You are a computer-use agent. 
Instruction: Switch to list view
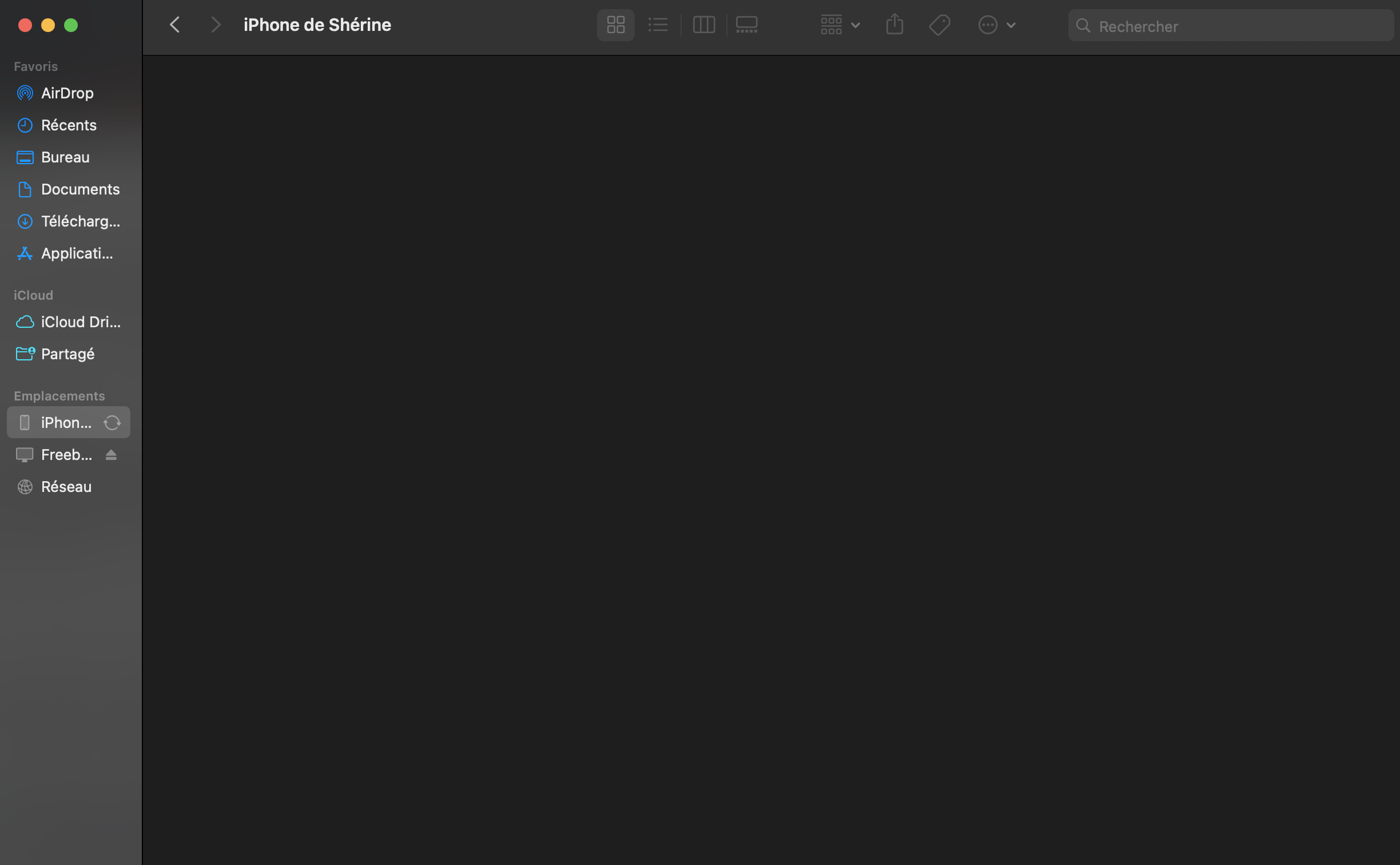pyautogui.click(x=658, y=25)
